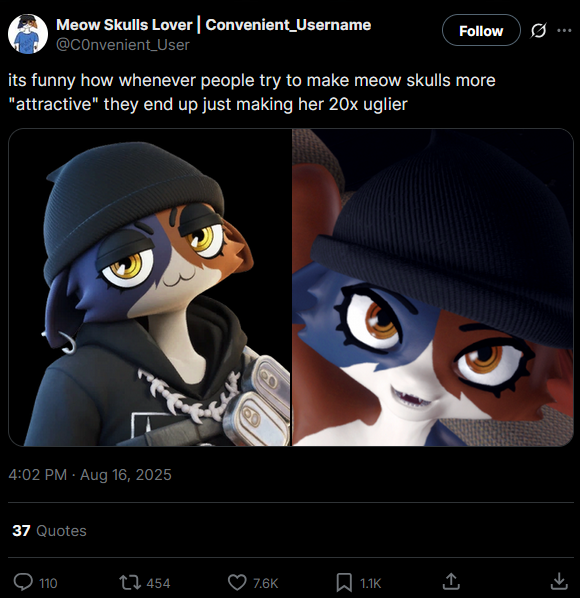
Task: Click the 1.1K bookmarks count
Action: 370,583
